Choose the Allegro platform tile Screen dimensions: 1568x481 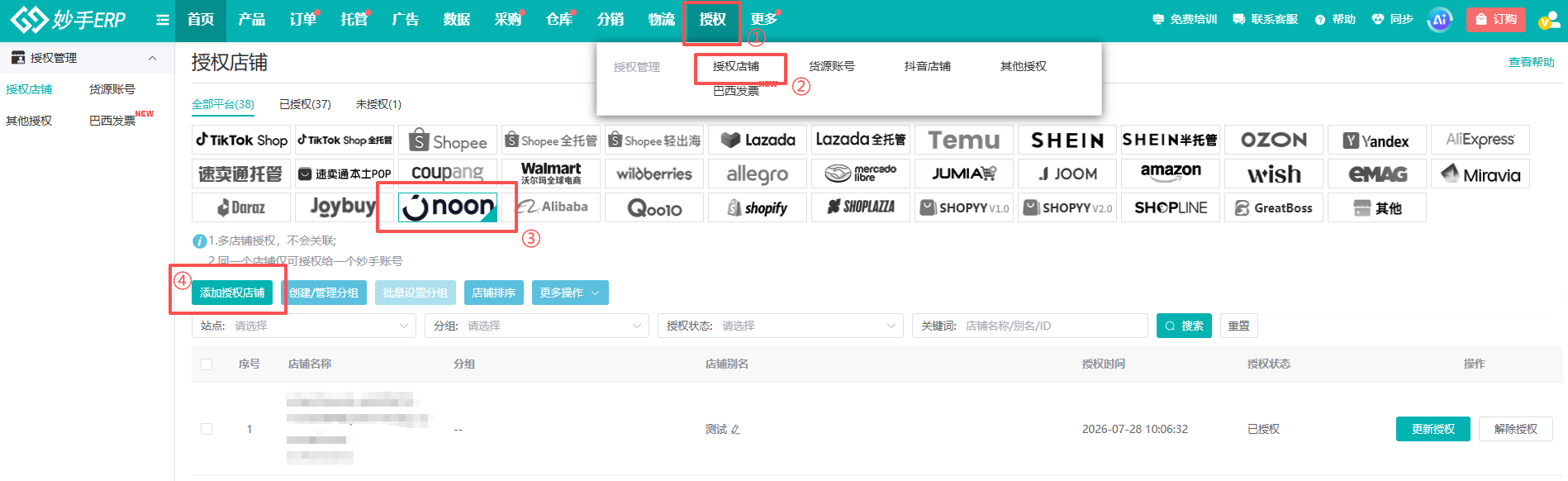coord(758,174)
